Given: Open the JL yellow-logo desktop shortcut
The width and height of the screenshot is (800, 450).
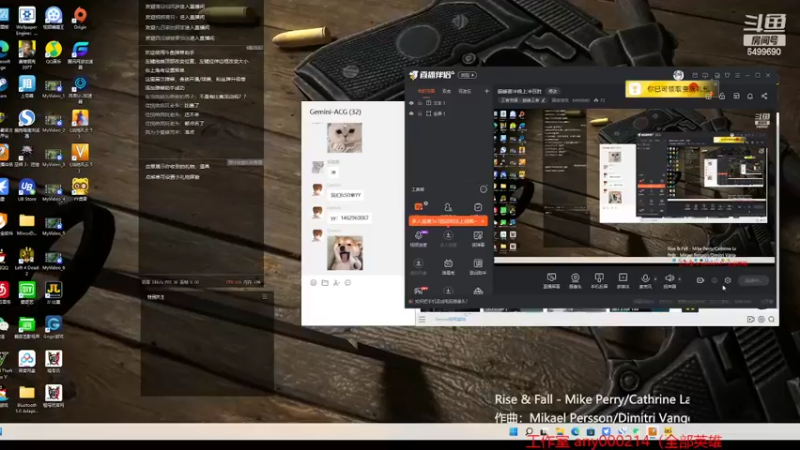Looking at the screenshot, I should pos(53,293).
